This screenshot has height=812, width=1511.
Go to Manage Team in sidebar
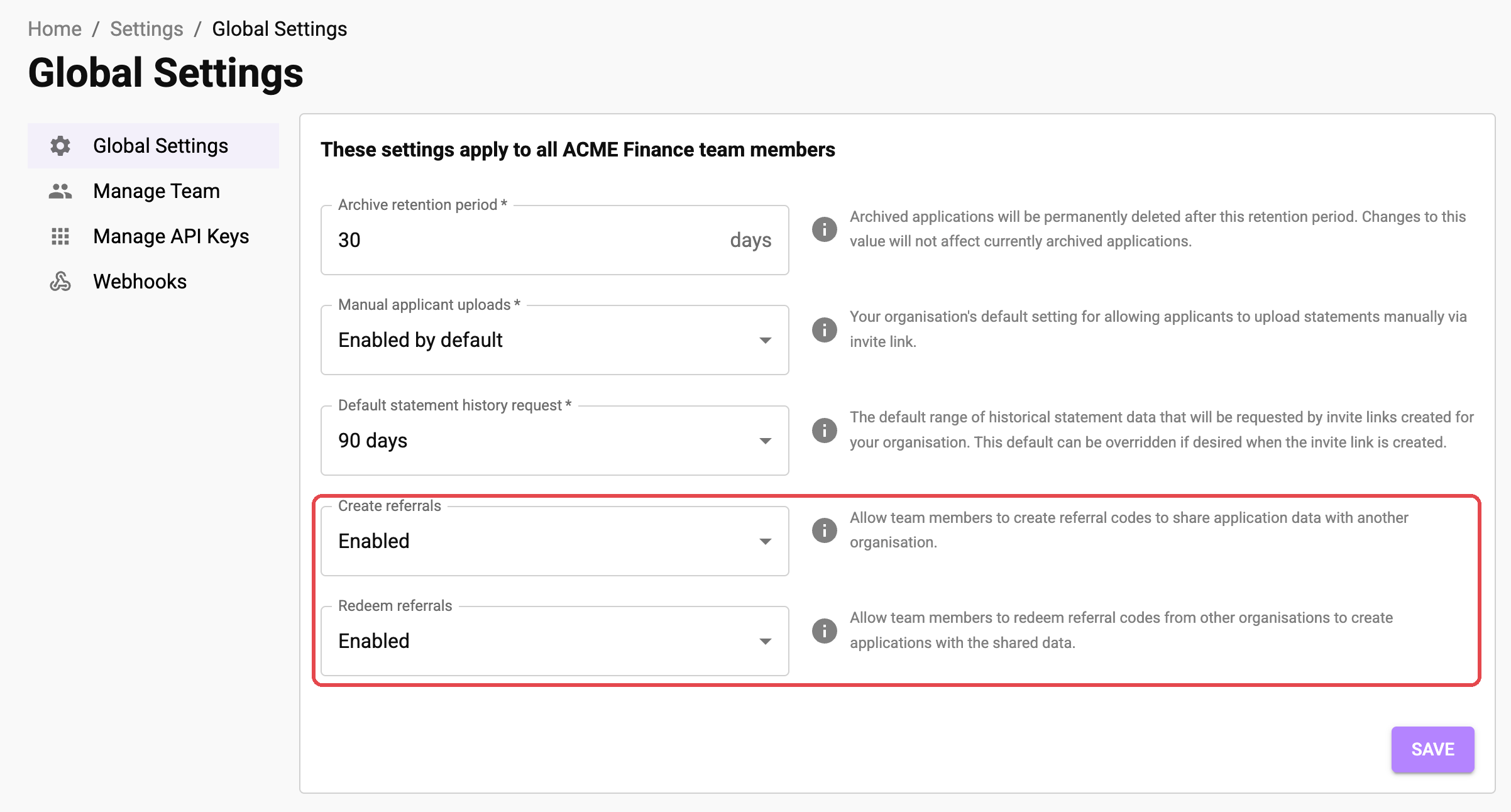[x=153, y=191]
